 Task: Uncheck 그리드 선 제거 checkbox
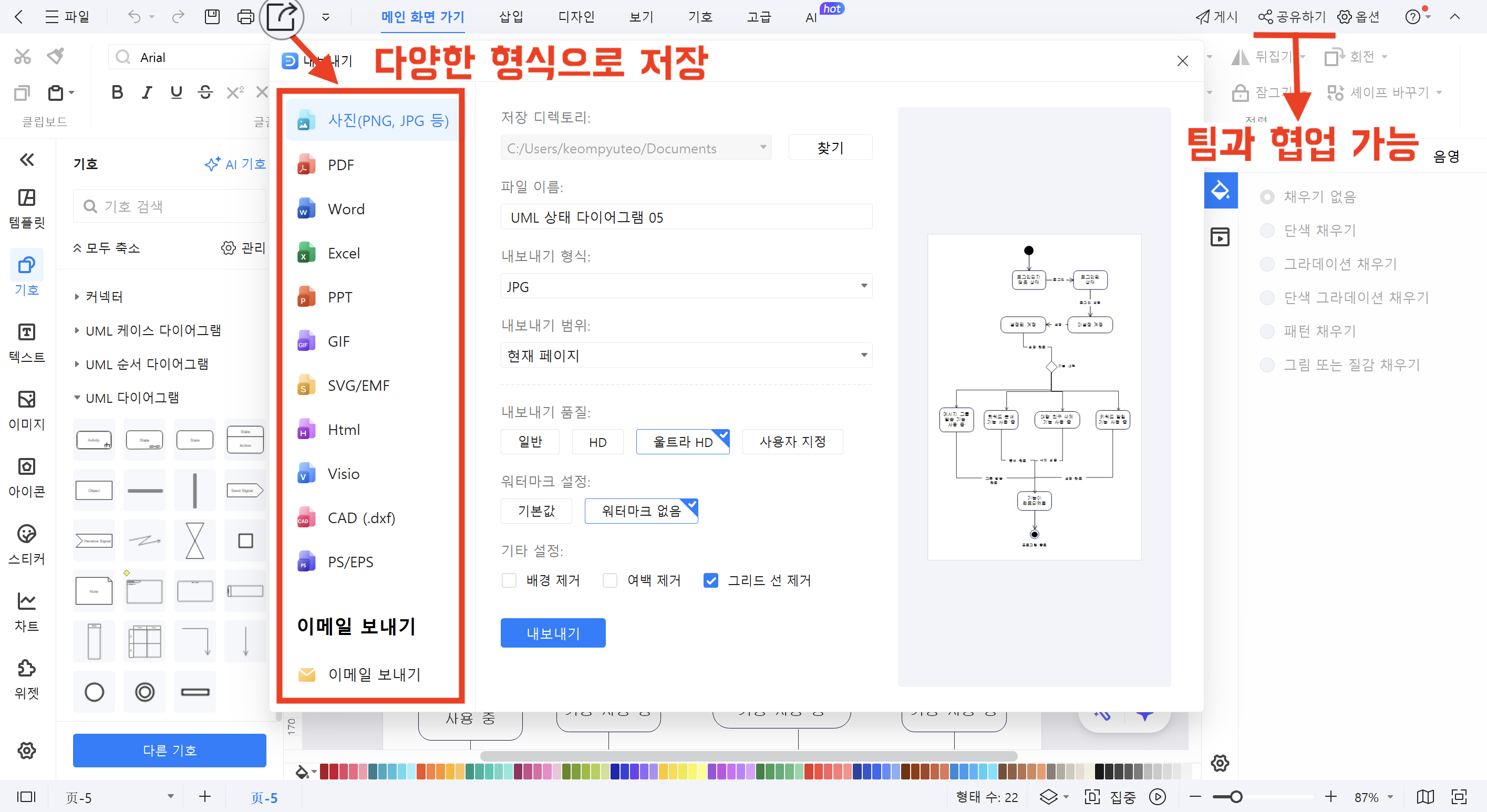pos(711,580)
